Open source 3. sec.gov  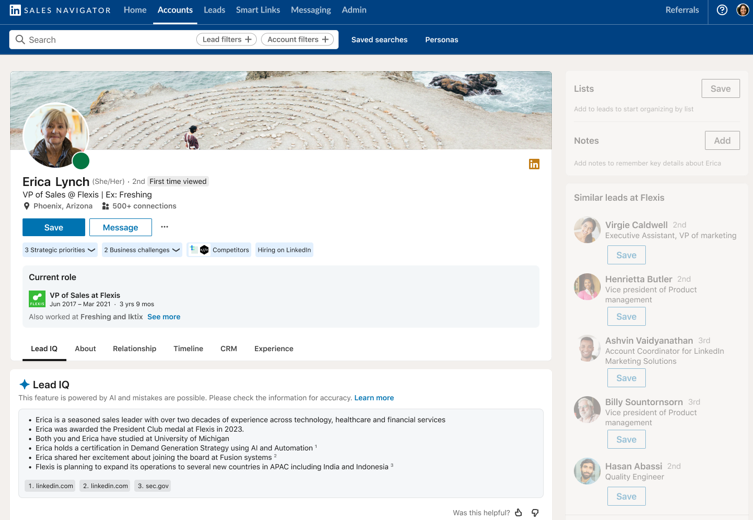(x=153, y=486)
